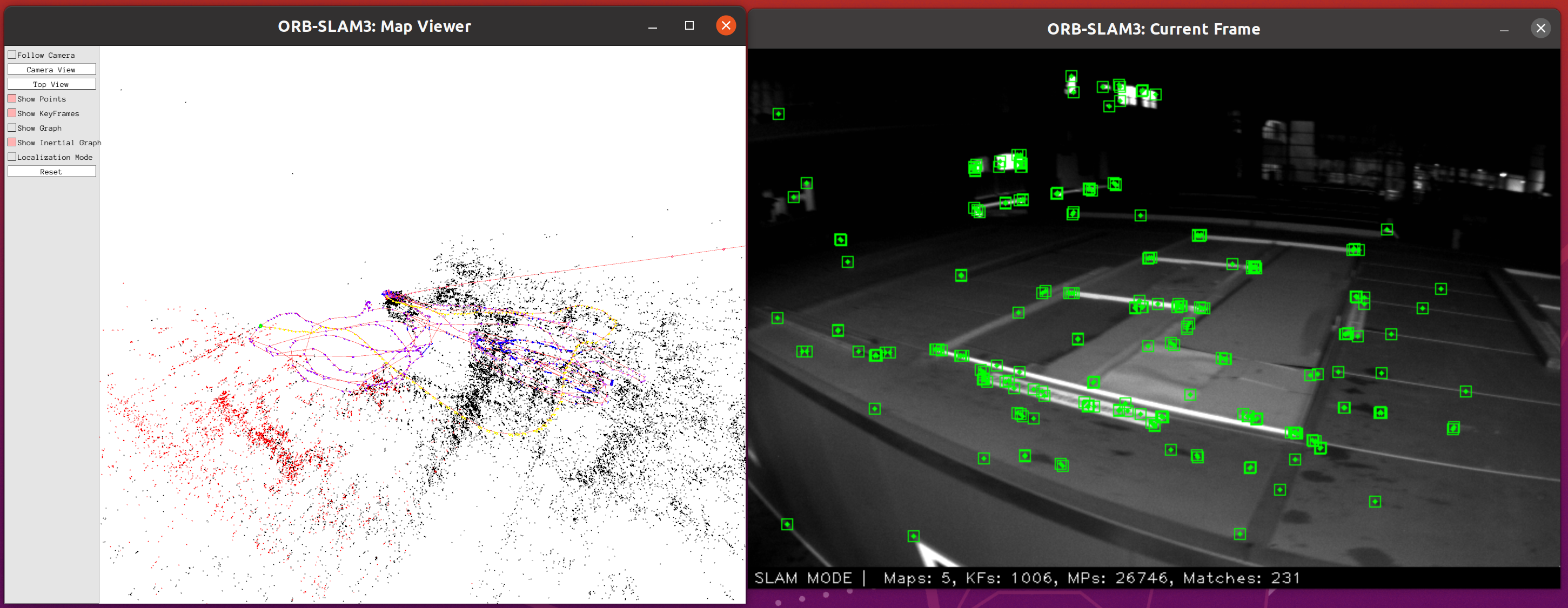Click the ORB-SLAM3: Map Viewer title bar

coord(374,26)
